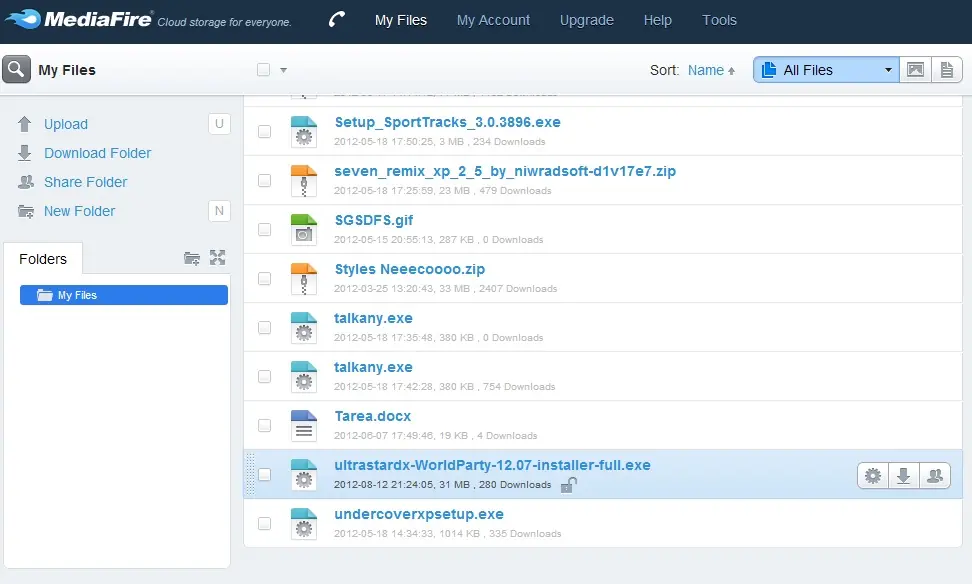Viewport: 972px width, 584px height.
Task: Check the Setup_SportTracks_3.0.3896.exe checkbox
Action: (x=265, y=131)
